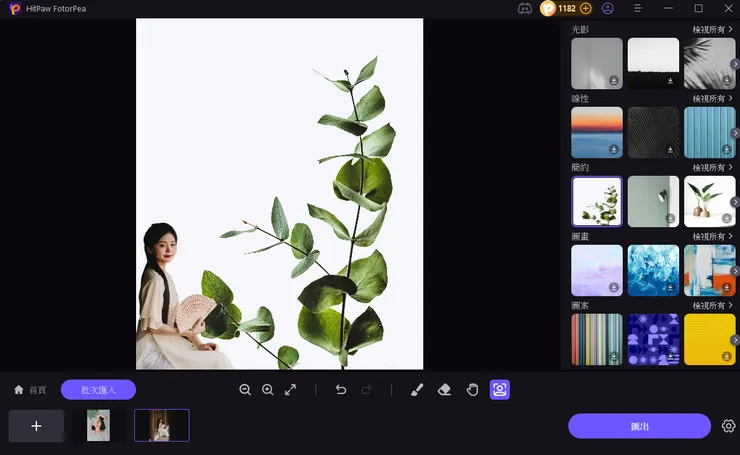This screenshot has height=455, width=740.
Task: Fit the image to screen with the expand arrows
Action: pos(291,390)
